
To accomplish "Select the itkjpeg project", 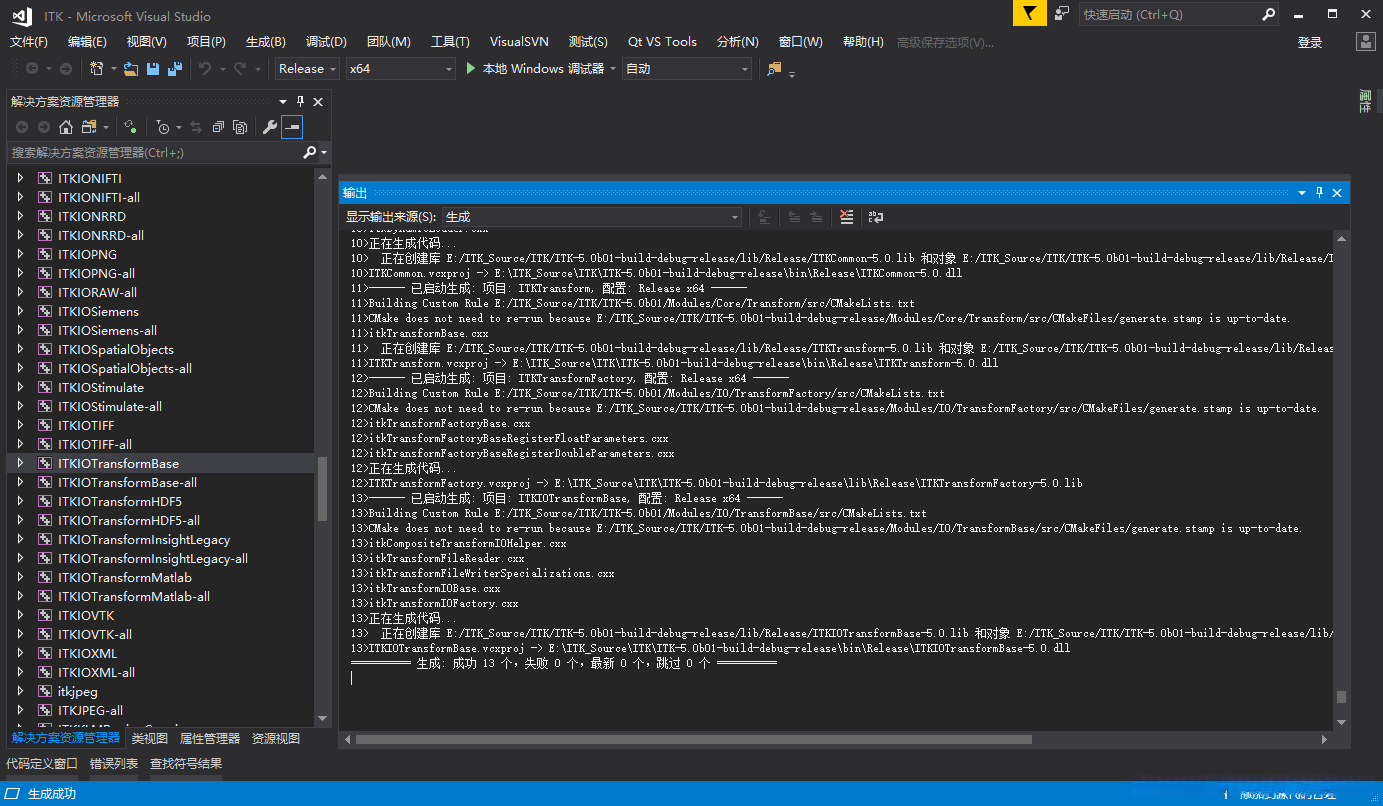I will 77,691.
